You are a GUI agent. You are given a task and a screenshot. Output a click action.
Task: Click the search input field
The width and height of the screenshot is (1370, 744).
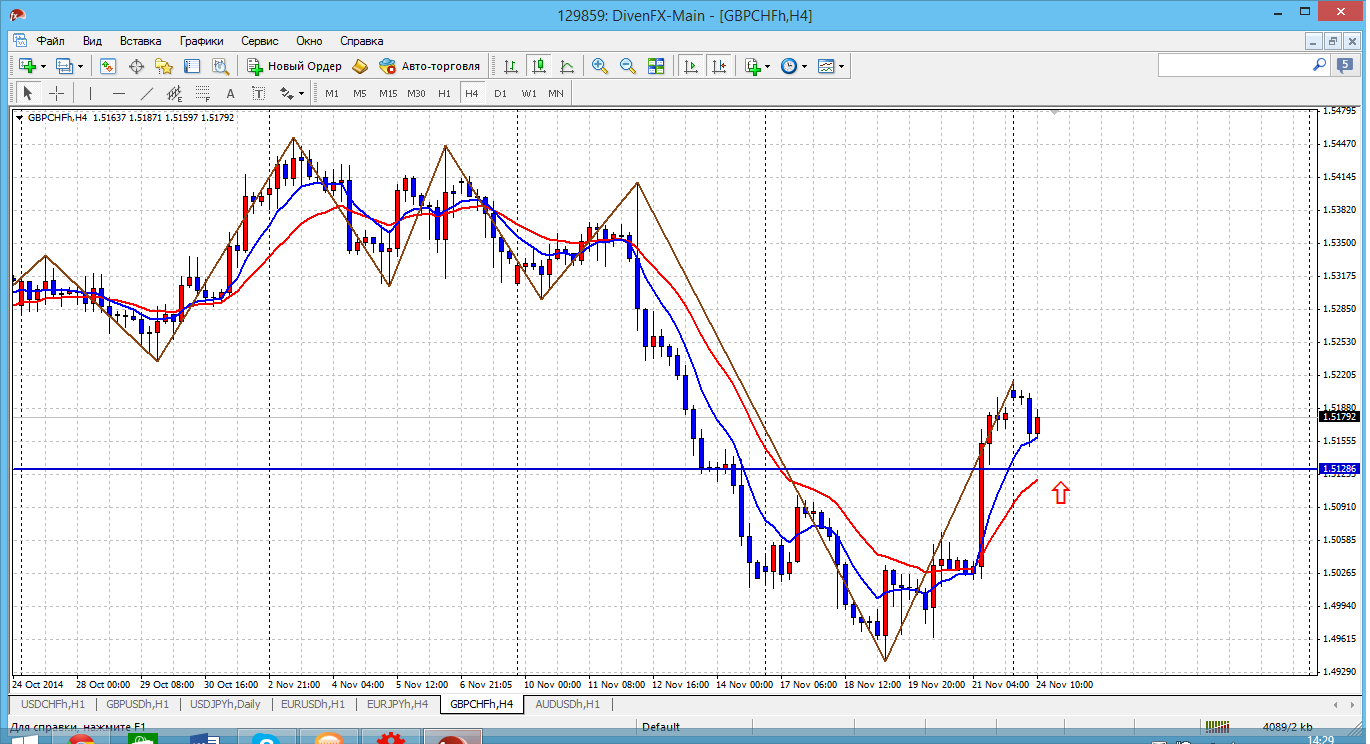(1235, 65)
